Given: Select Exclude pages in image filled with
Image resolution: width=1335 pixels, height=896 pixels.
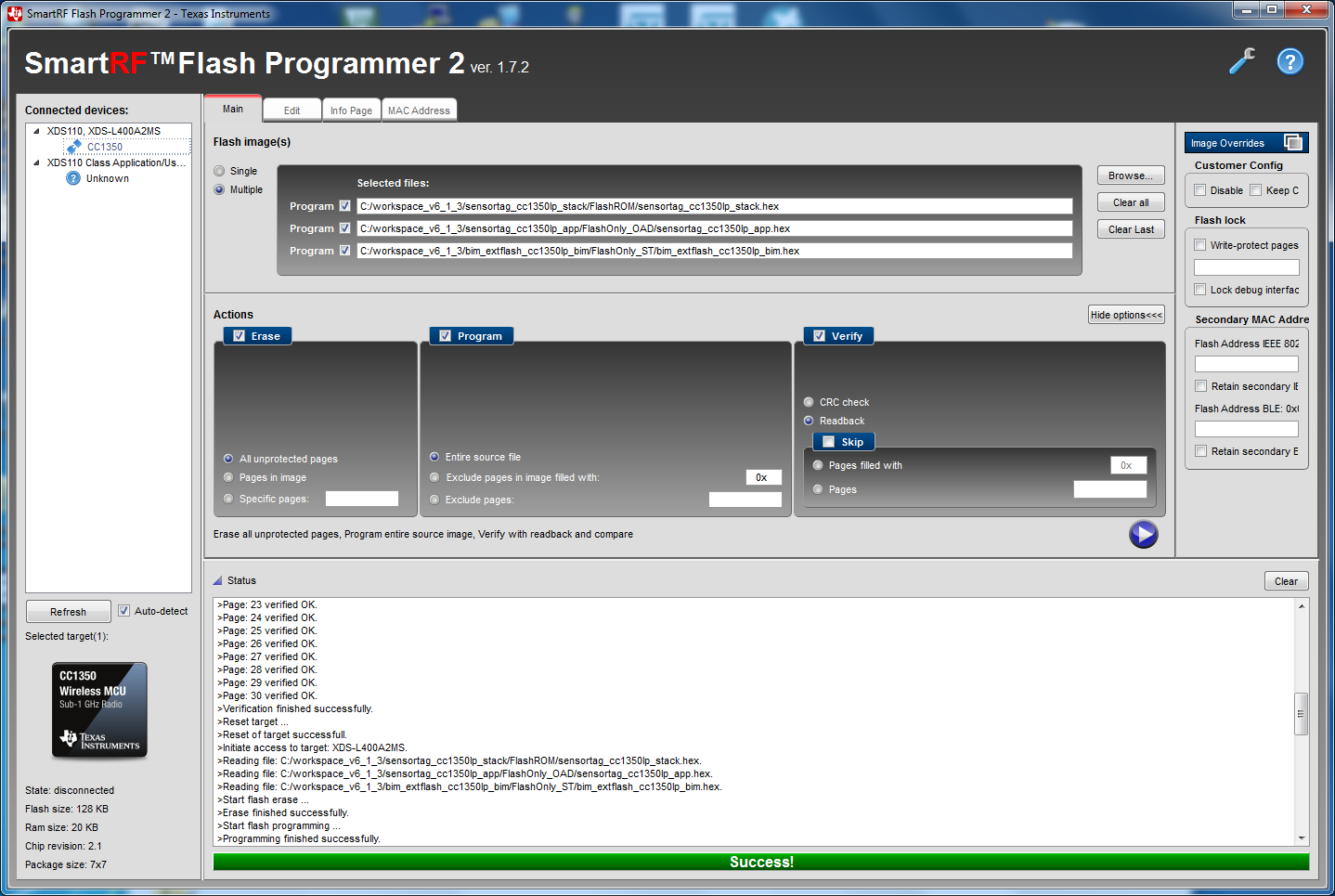Looking at the screenshot, I should 434,477.
